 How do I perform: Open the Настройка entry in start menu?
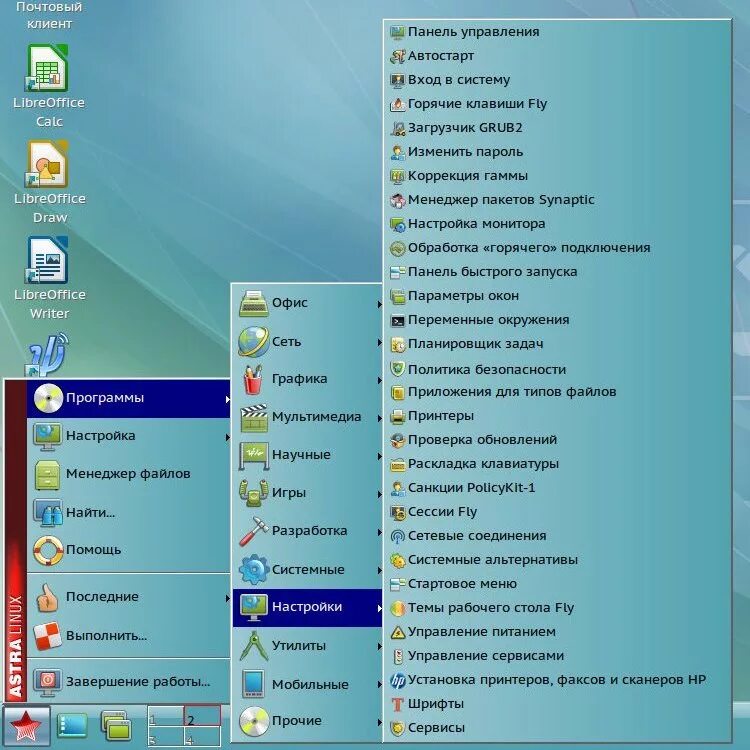coord(129,436)
